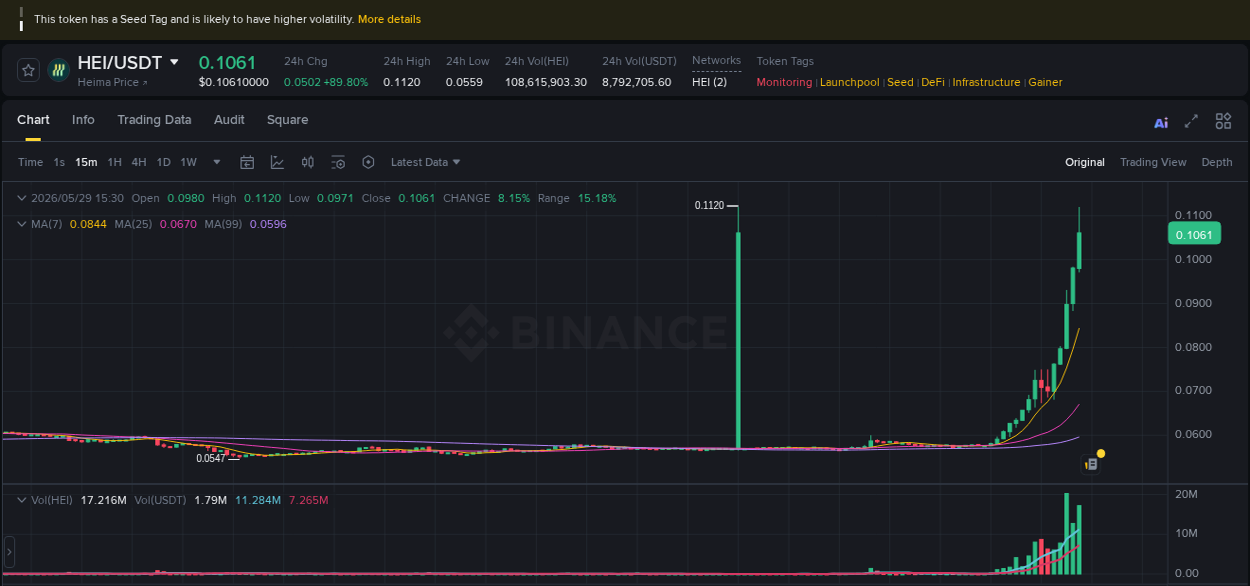Expand chart to fullscreen

[x=1191, y=121]
